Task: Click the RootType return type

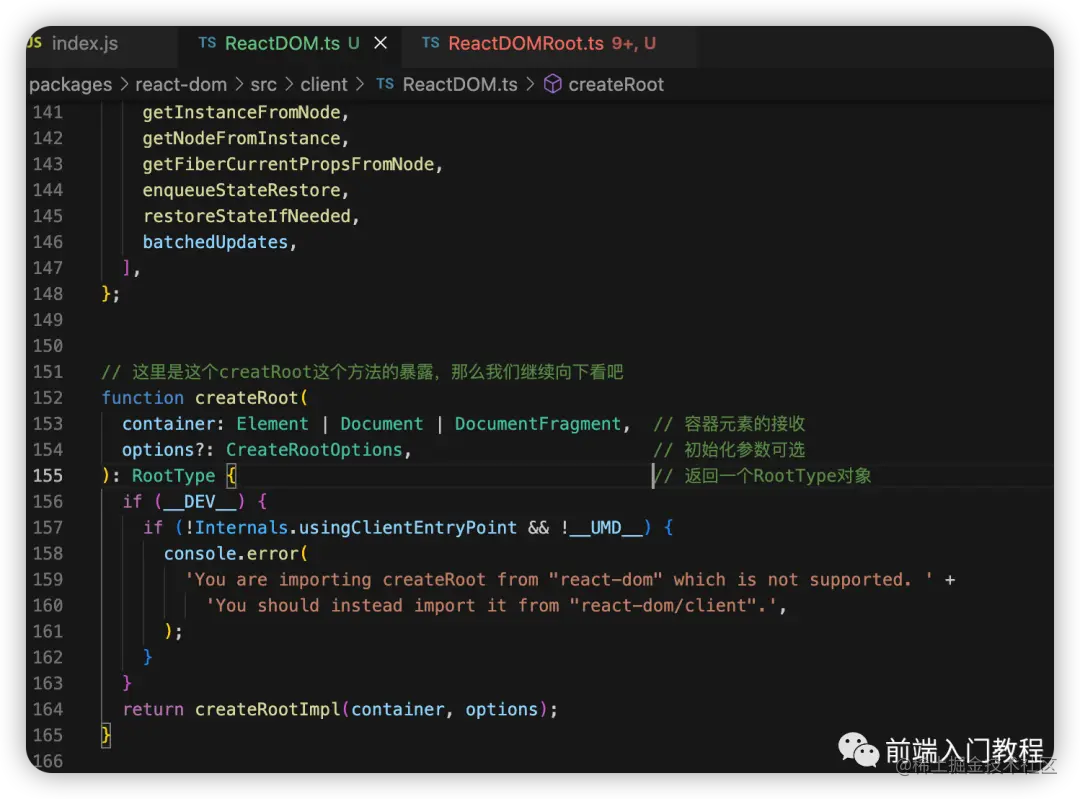Action: (174, 476)
